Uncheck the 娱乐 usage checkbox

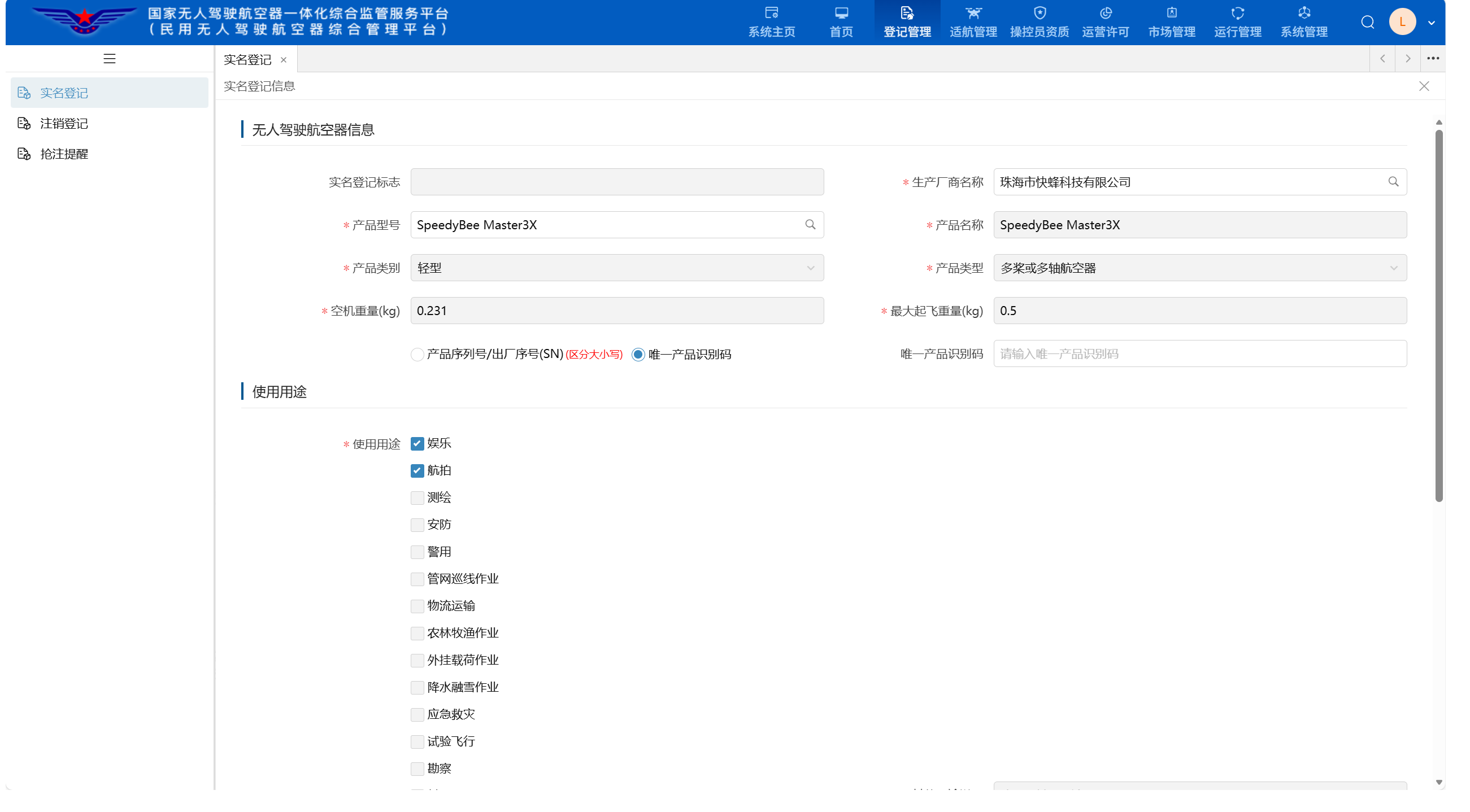(417, 444)
